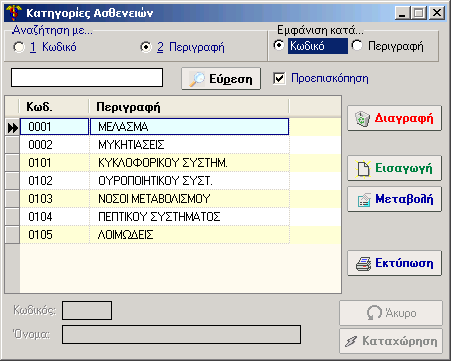Select the ΟΥΡΟΠΟΙΗΤΙΚΟΥ ΣΥΣΤ. row
The image size is (451, 361).
click(189, 181)
